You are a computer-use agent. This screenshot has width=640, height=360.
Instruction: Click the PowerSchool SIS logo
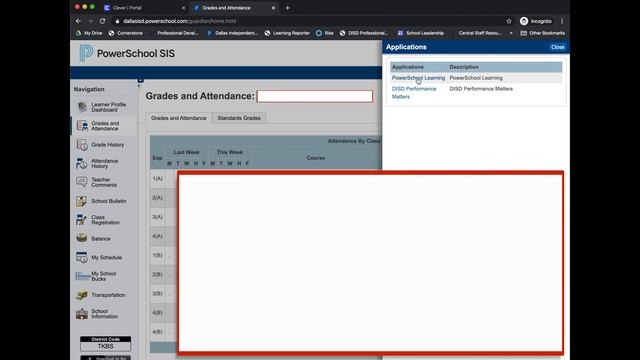[x=127, y=53]
